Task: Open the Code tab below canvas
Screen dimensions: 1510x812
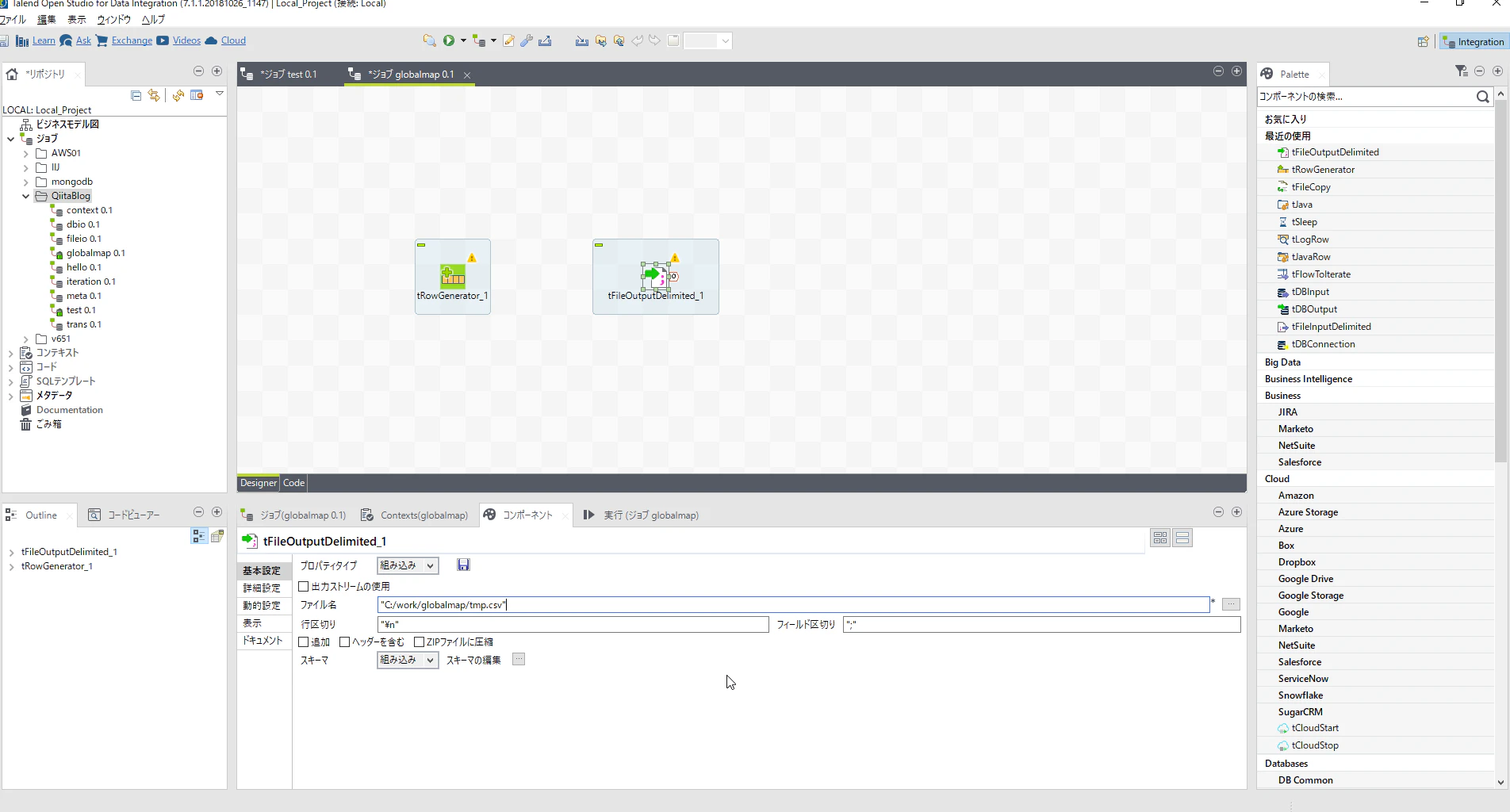Action: point(293,483)
